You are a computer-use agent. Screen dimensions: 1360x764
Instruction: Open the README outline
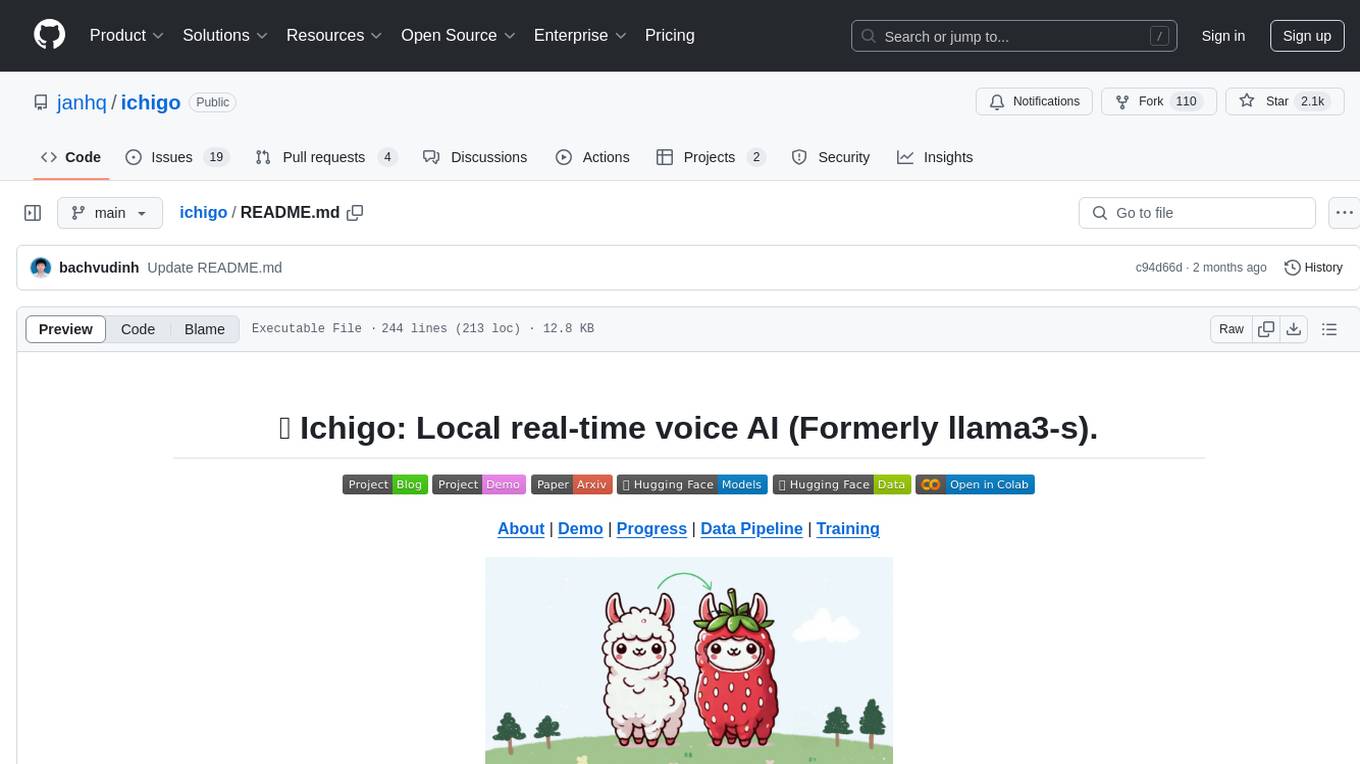click(1329, 329)
